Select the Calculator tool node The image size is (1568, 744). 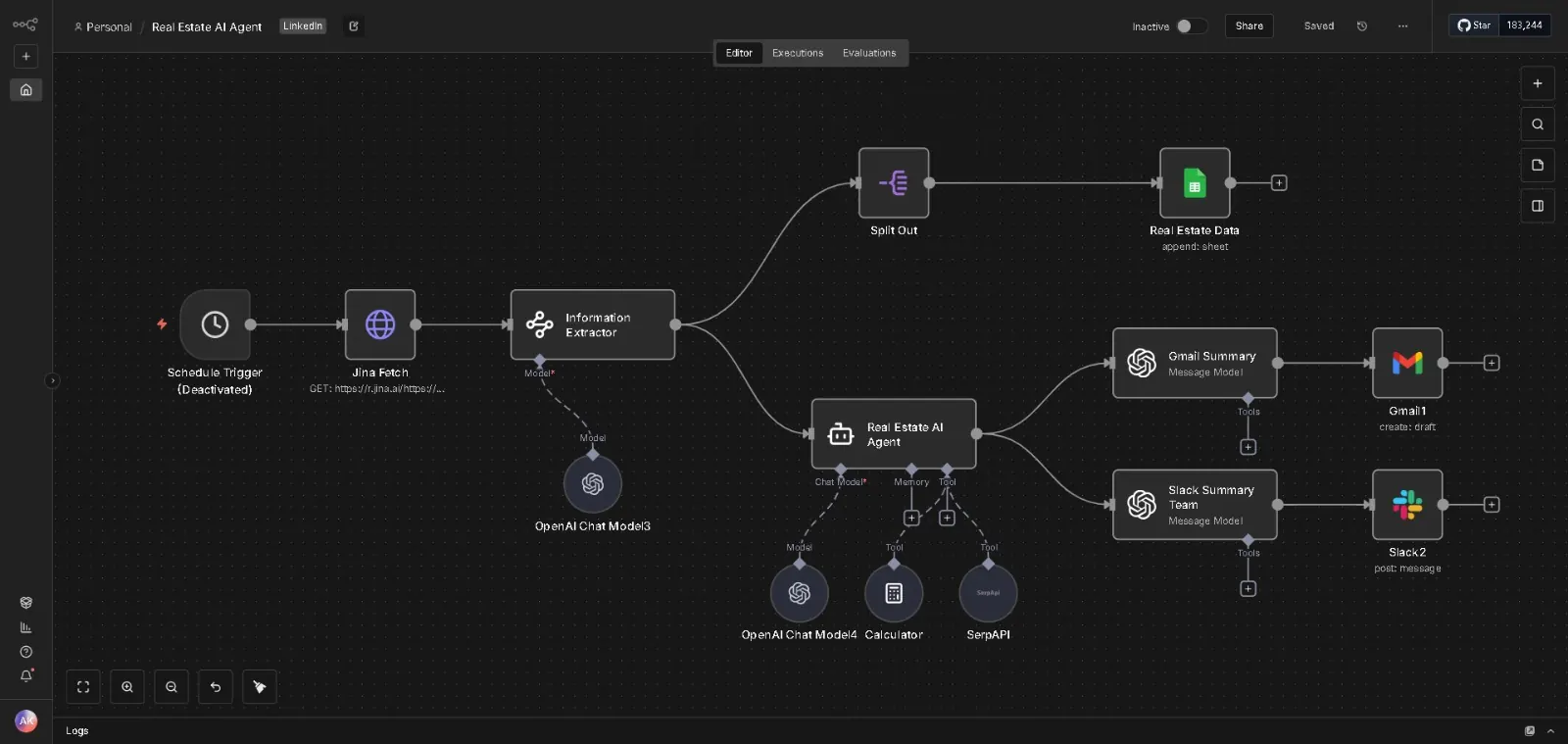(x=894, y=593)
